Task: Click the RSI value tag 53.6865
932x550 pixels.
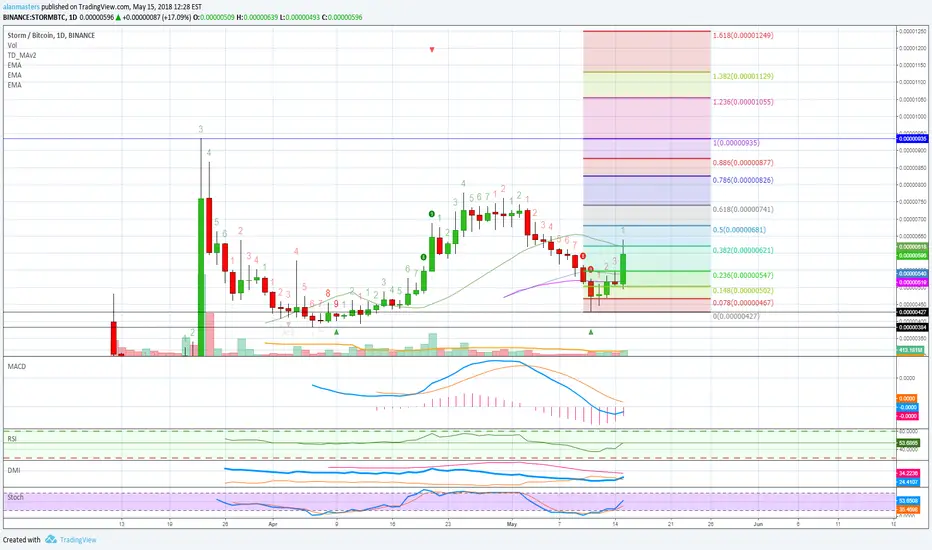Action: 908,443
